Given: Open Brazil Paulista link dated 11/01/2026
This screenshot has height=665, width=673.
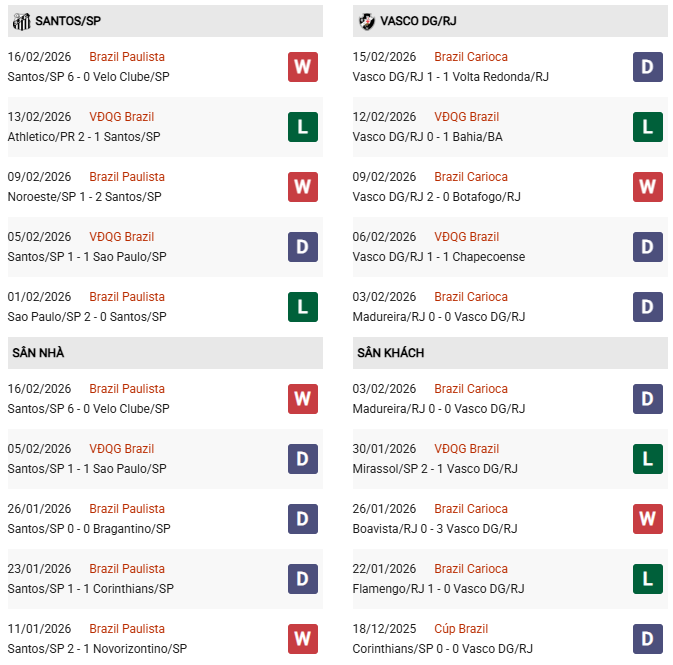Looking at the screenshot, I should click(x=127, y=629).
